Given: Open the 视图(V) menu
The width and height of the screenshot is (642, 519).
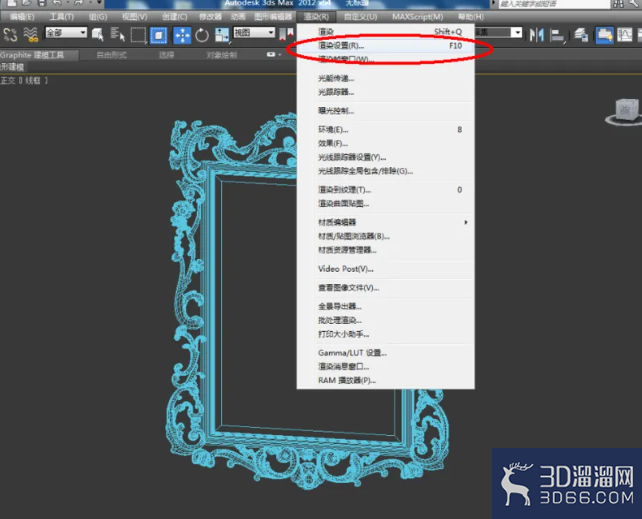Looking at the screenshot, I should tap(134, 17).
